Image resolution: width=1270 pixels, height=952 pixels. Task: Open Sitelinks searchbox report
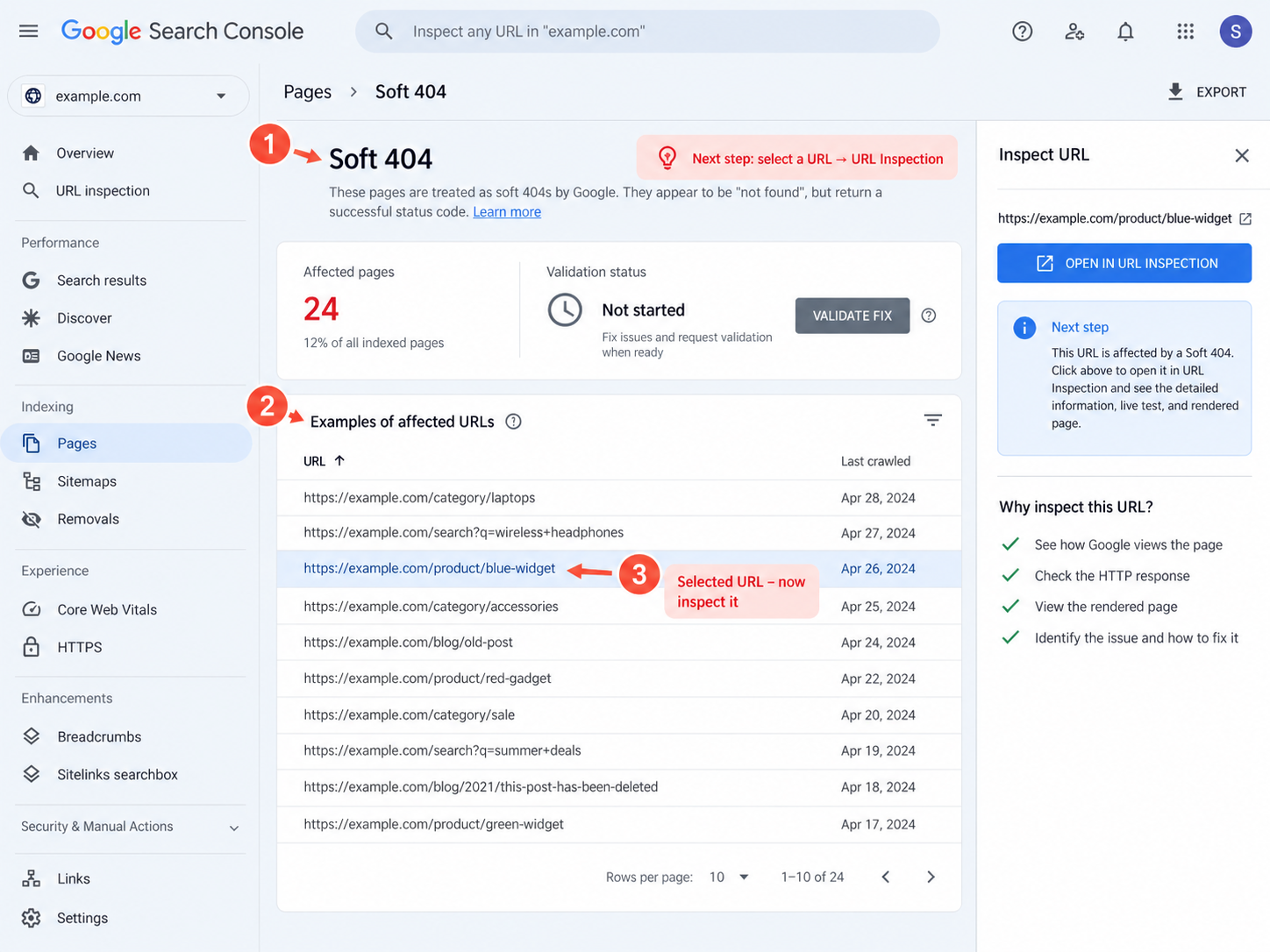coord(118,775)
